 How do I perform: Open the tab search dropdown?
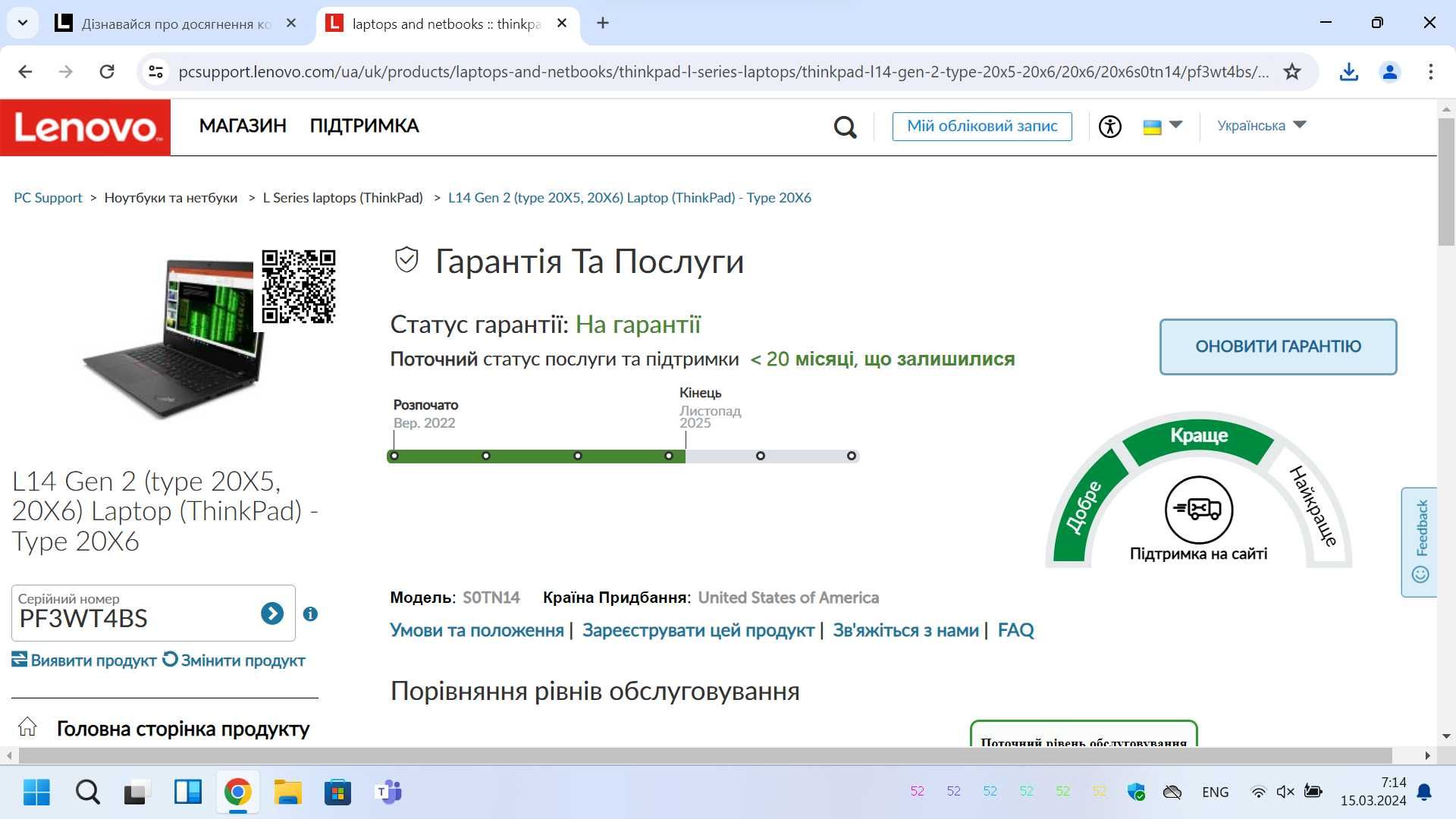coord(23,23)
